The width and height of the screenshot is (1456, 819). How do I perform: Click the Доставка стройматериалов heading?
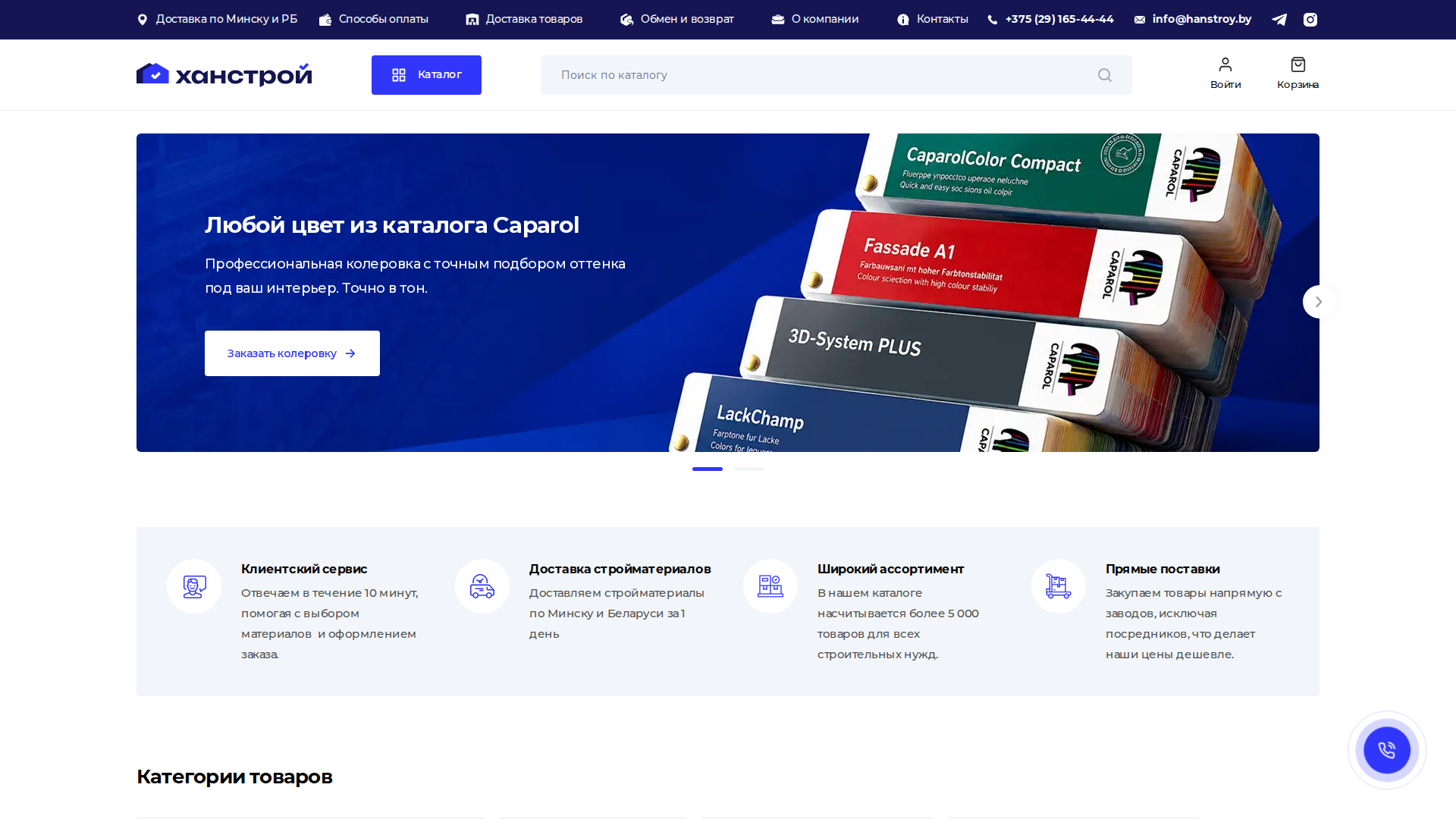coord(620,569)
